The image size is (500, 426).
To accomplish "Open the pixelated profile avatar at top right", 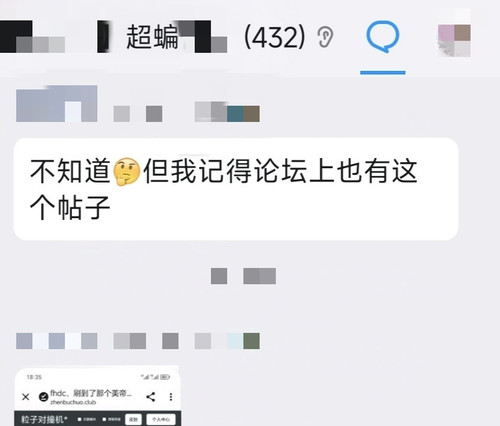I will click(x=454, y=37).
